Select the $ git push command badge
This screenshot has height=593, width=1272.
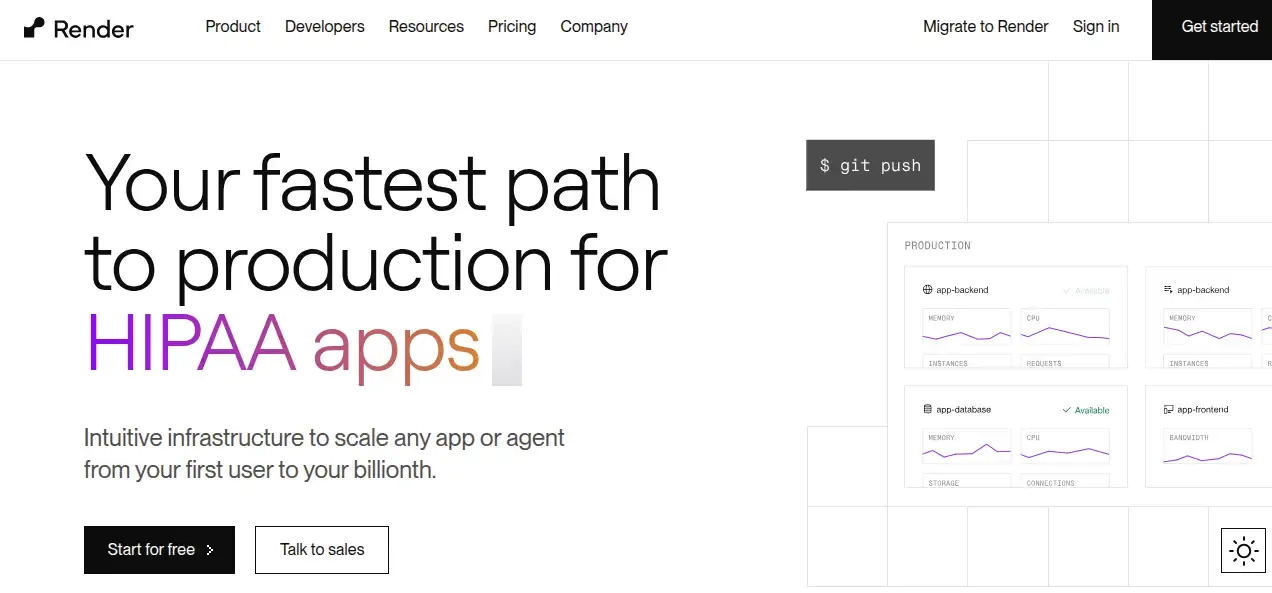pyautogui.click(x=870, y=165)
